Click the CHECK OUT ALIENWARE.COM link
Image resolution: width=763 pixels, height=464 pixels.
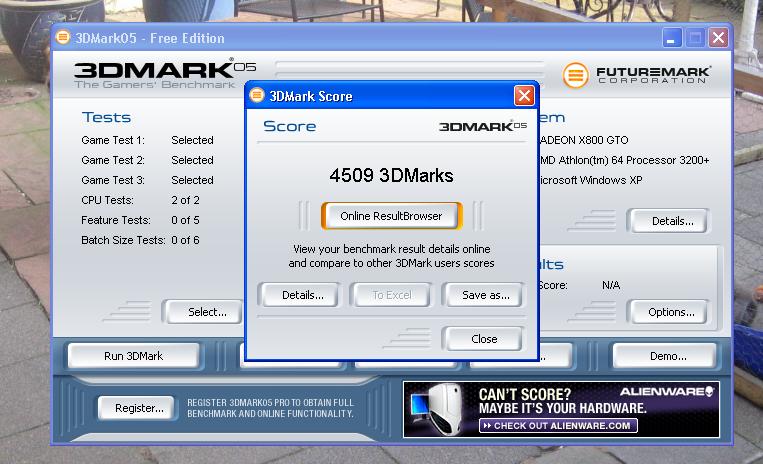(x=558, y=426)
